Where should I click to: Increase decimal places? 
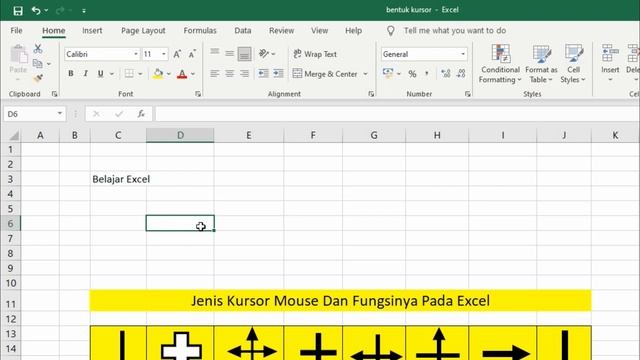click(x=446, y=74)
